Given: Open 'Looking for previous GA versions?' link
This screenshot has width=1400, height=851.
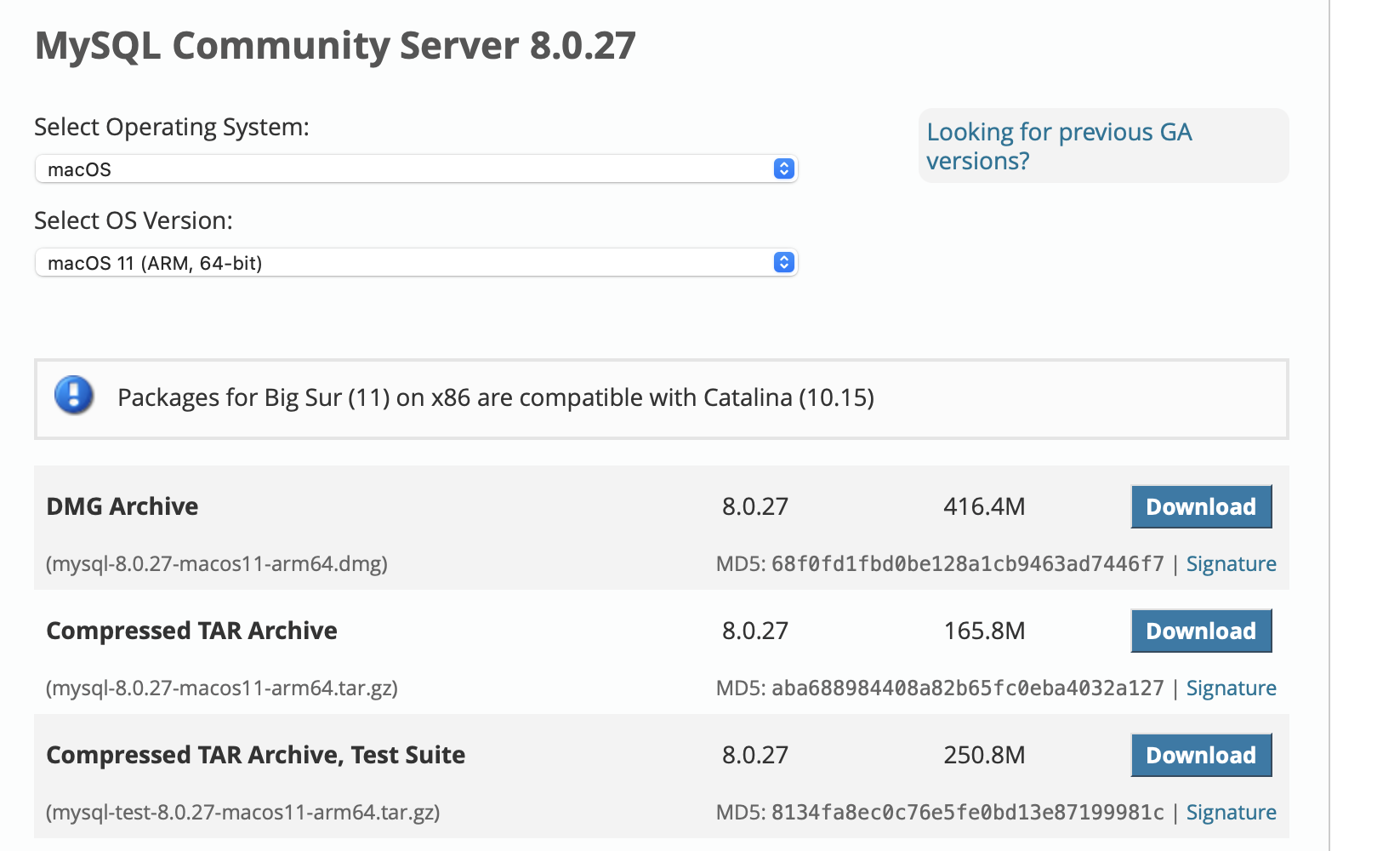Looking at the screenshot, I should click(1059, 146).
